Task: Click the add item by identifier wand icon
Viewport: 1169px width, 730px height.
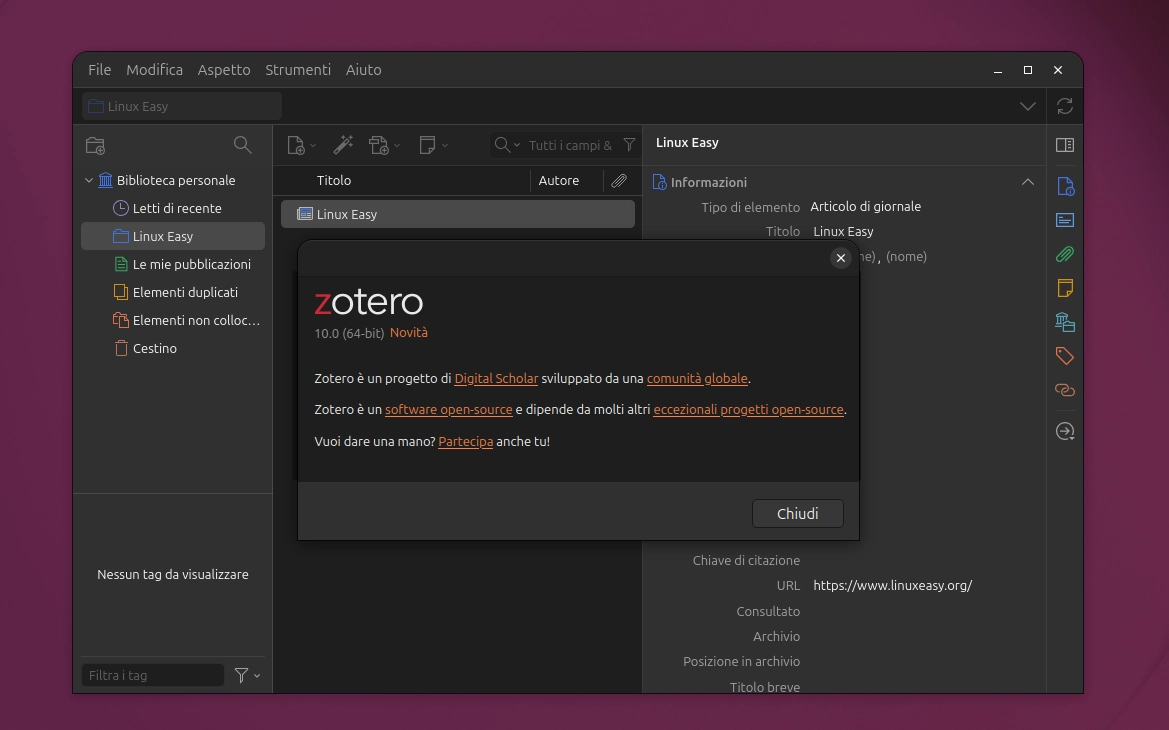Action: (343, 145)
